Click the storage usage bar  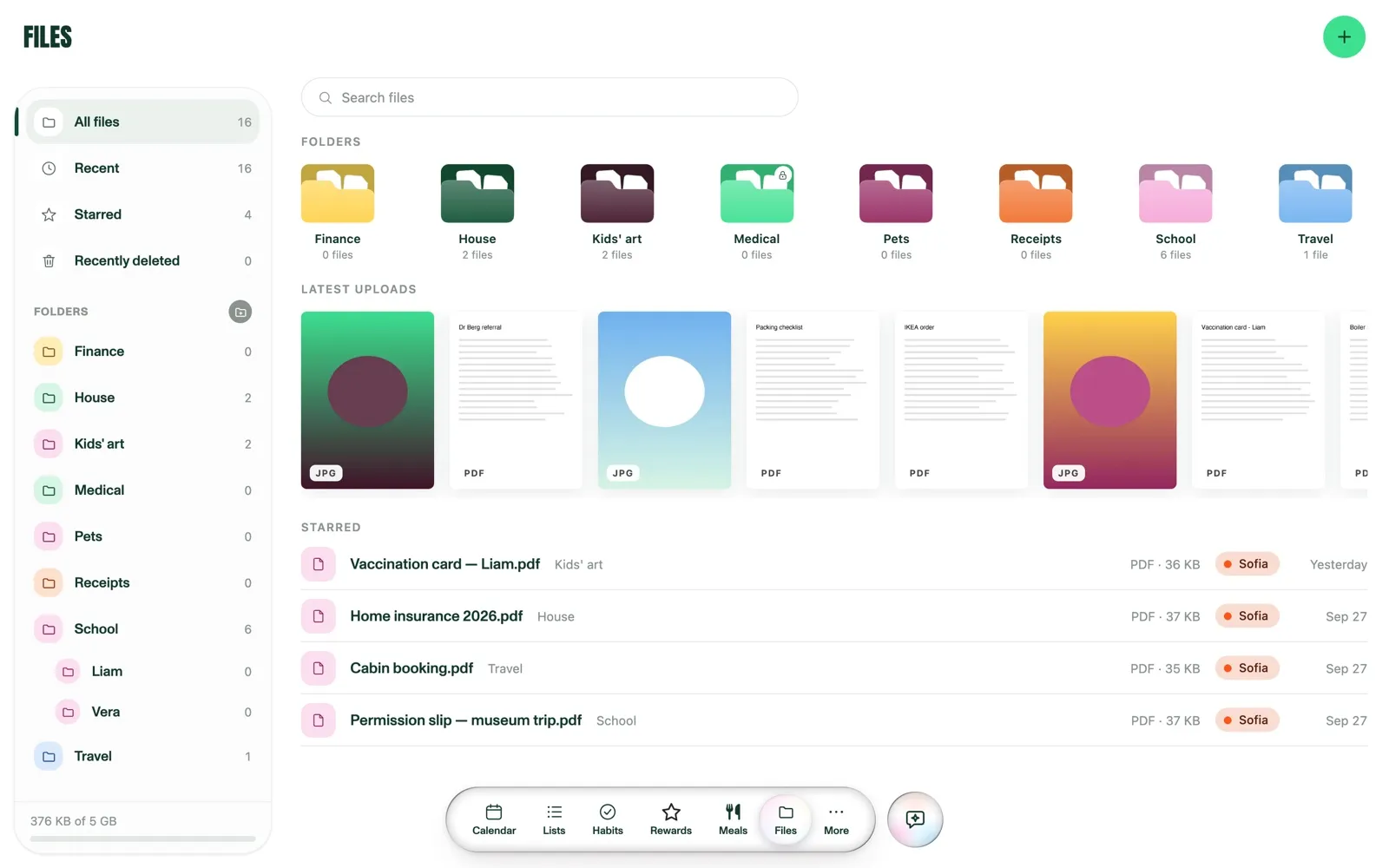click(x=143, y=838)
